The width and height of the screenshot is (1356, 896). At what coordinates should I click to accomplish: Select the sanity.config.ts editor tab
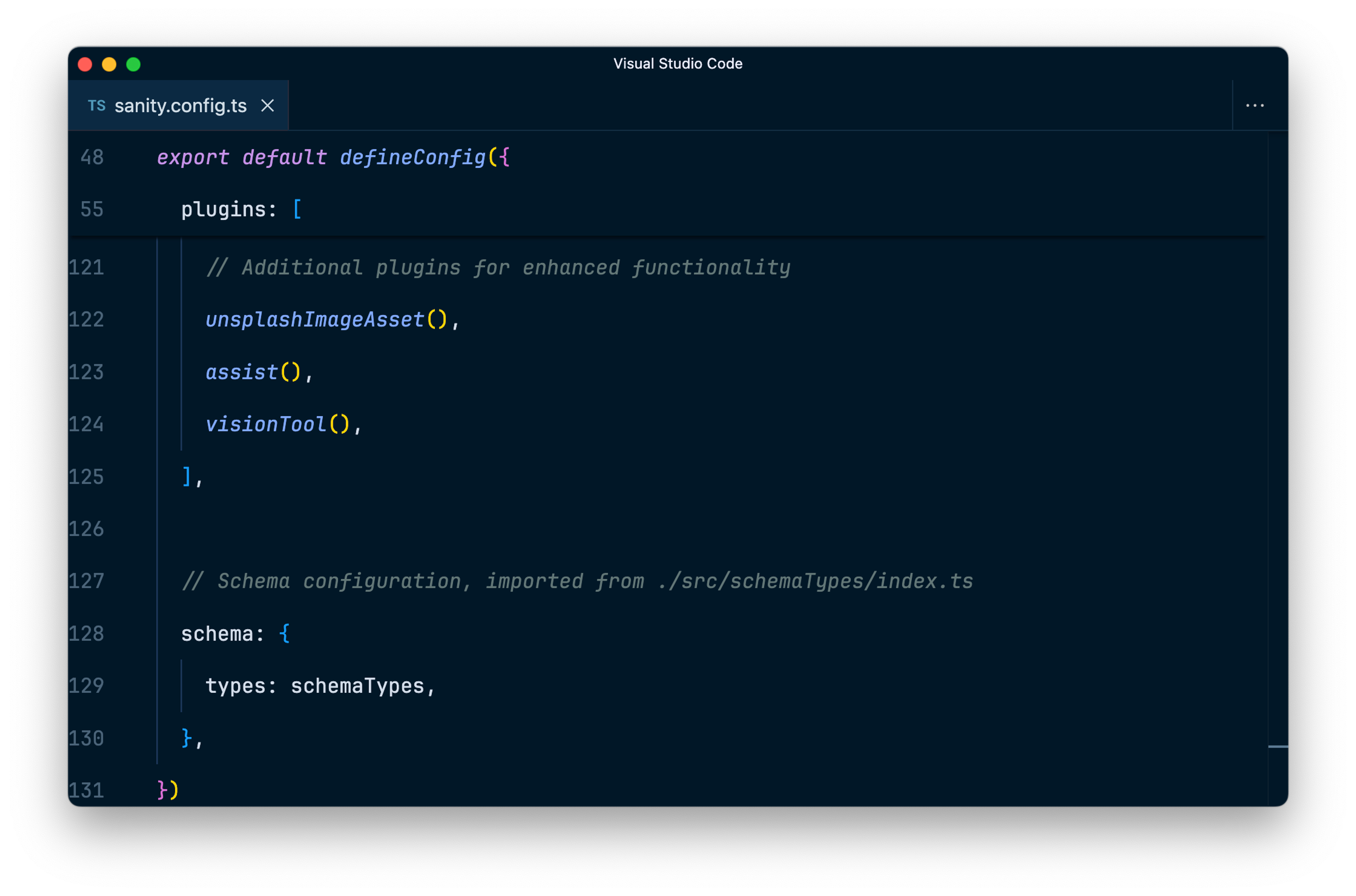point(180,106)
